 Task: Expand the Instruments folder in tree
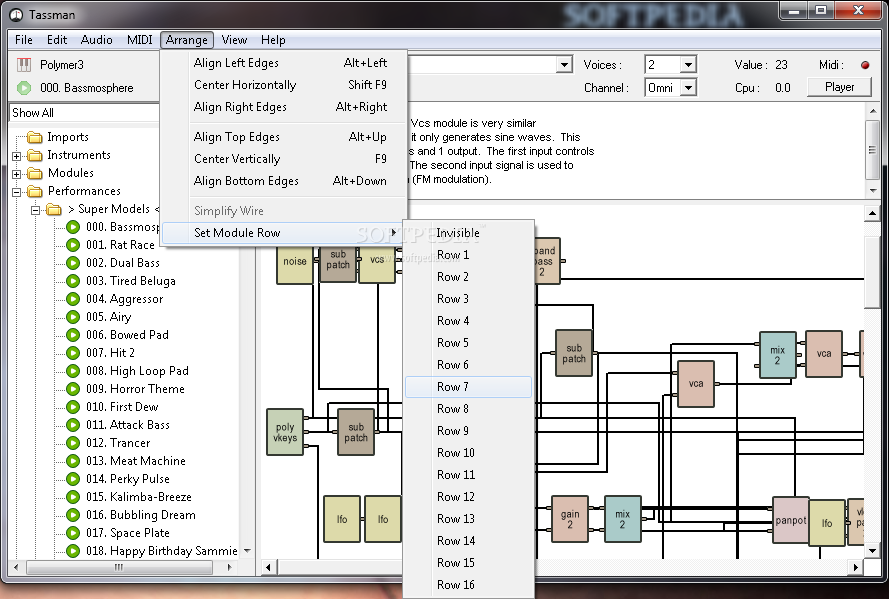click(17, 156)
